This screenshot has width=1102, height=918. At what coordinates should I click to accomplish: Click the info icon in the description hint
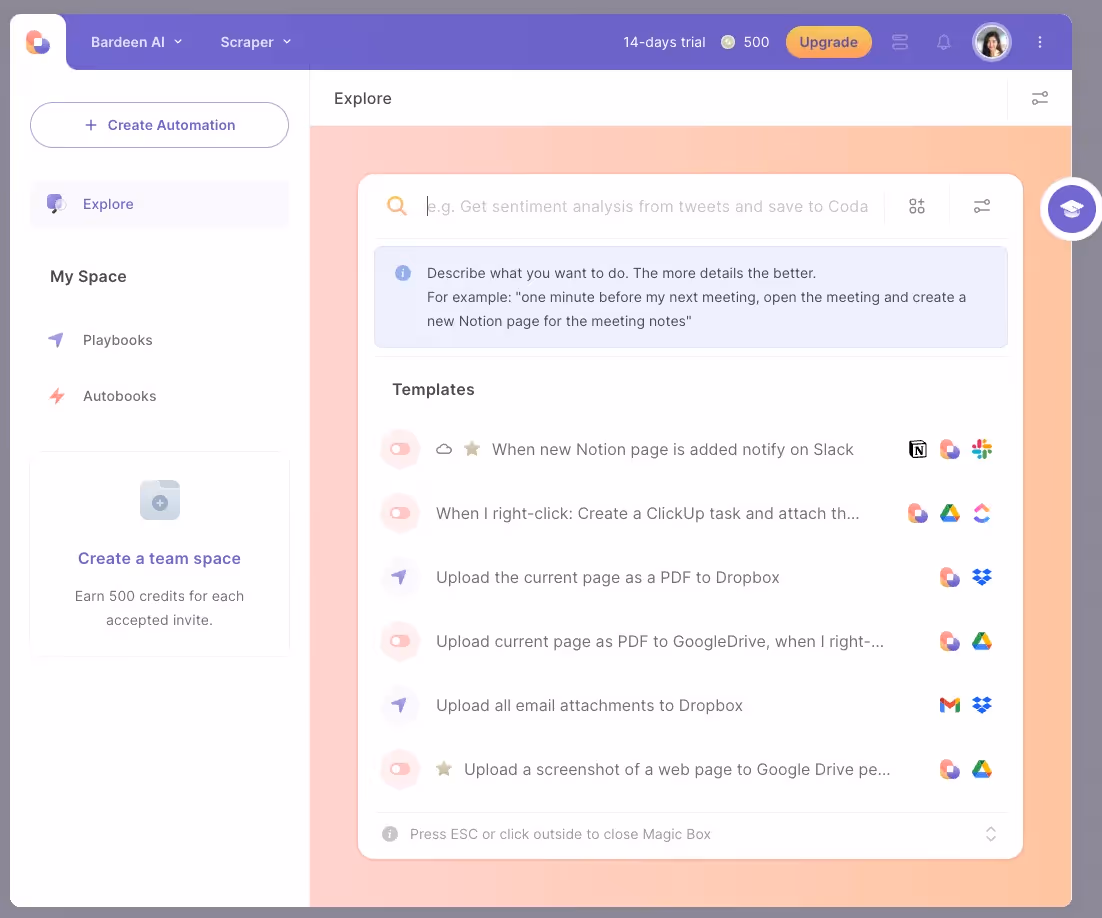point(403,273)
